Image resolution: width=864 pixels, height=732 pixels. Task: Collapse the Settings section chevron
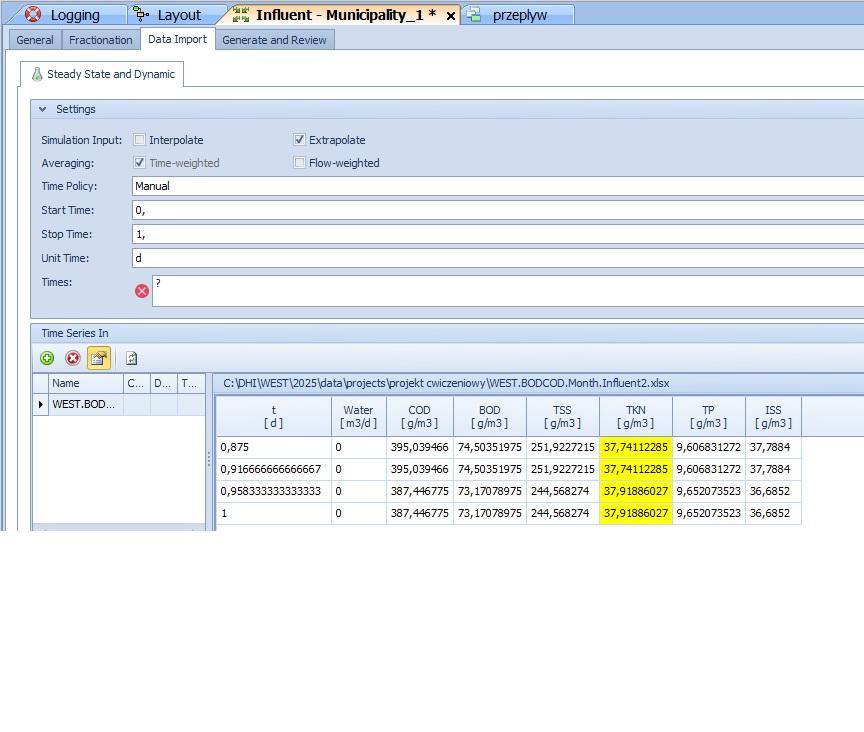pos(43,109)
